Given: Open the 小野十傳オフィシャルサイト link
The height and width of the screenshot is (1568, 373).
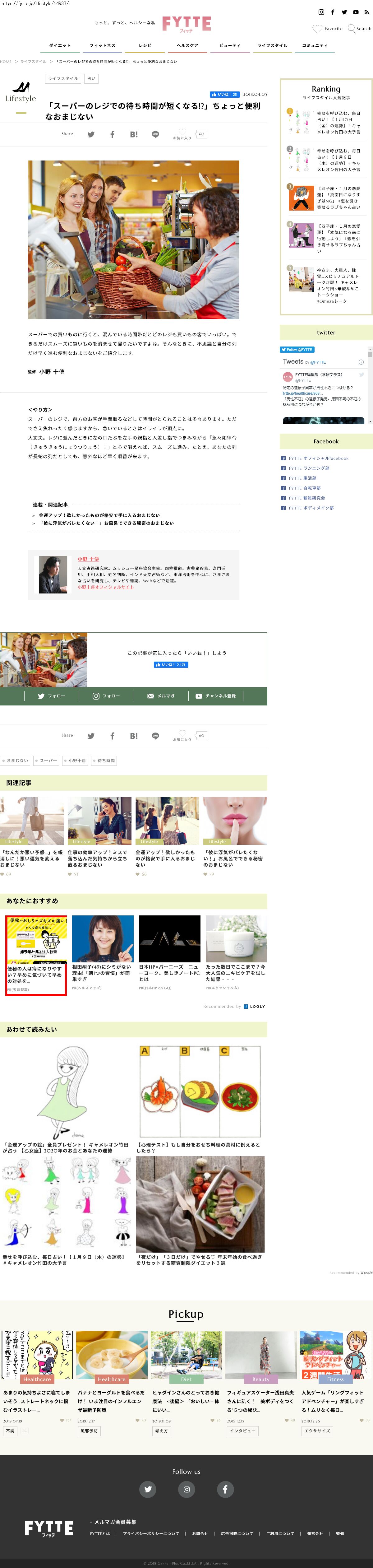Looking at the screenshot, I should click(106, 587).
